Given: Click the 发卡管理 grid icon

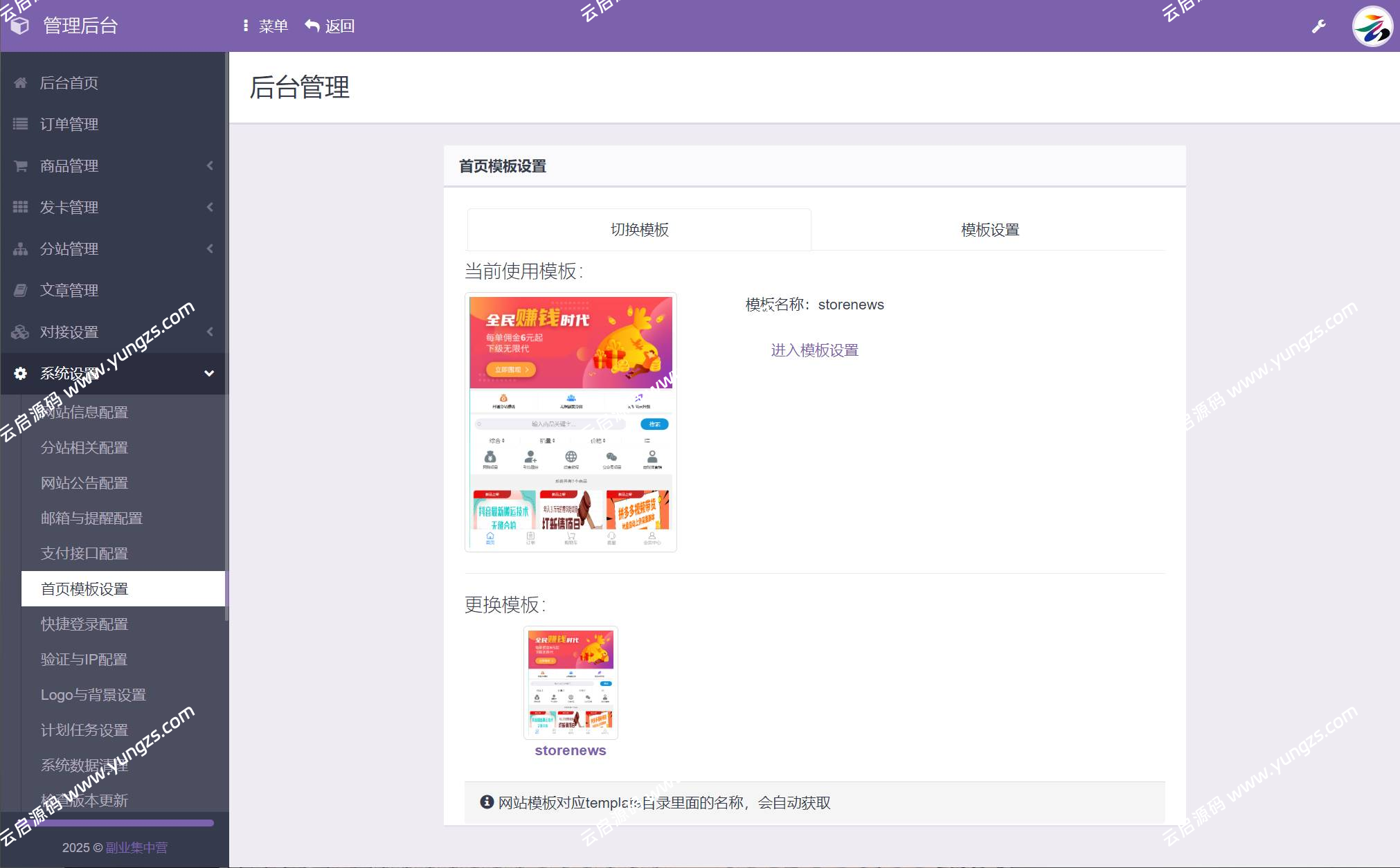Looking at the screenshot, I should (20, 207).
